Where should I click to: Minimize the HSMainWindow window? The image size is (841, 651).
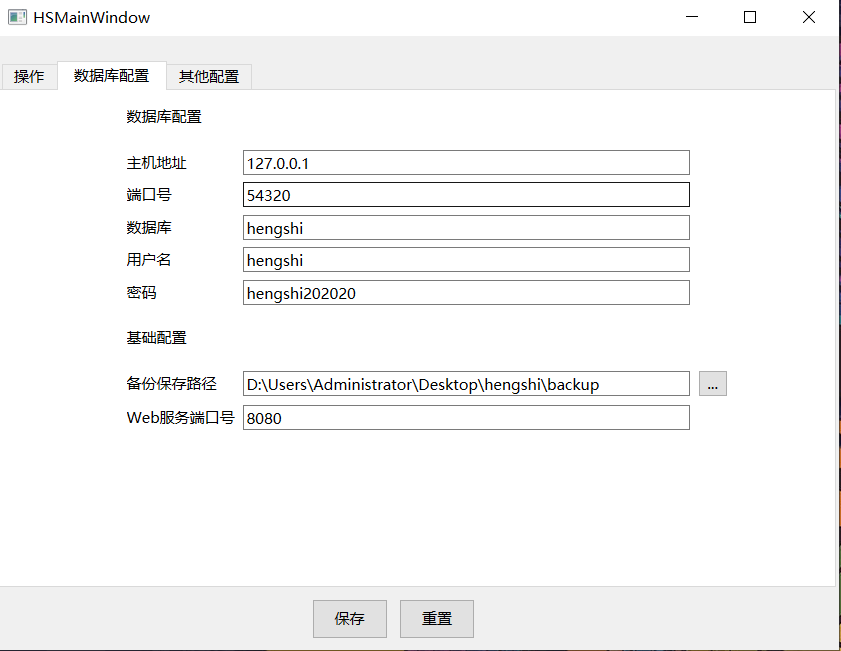pos(692,17)
